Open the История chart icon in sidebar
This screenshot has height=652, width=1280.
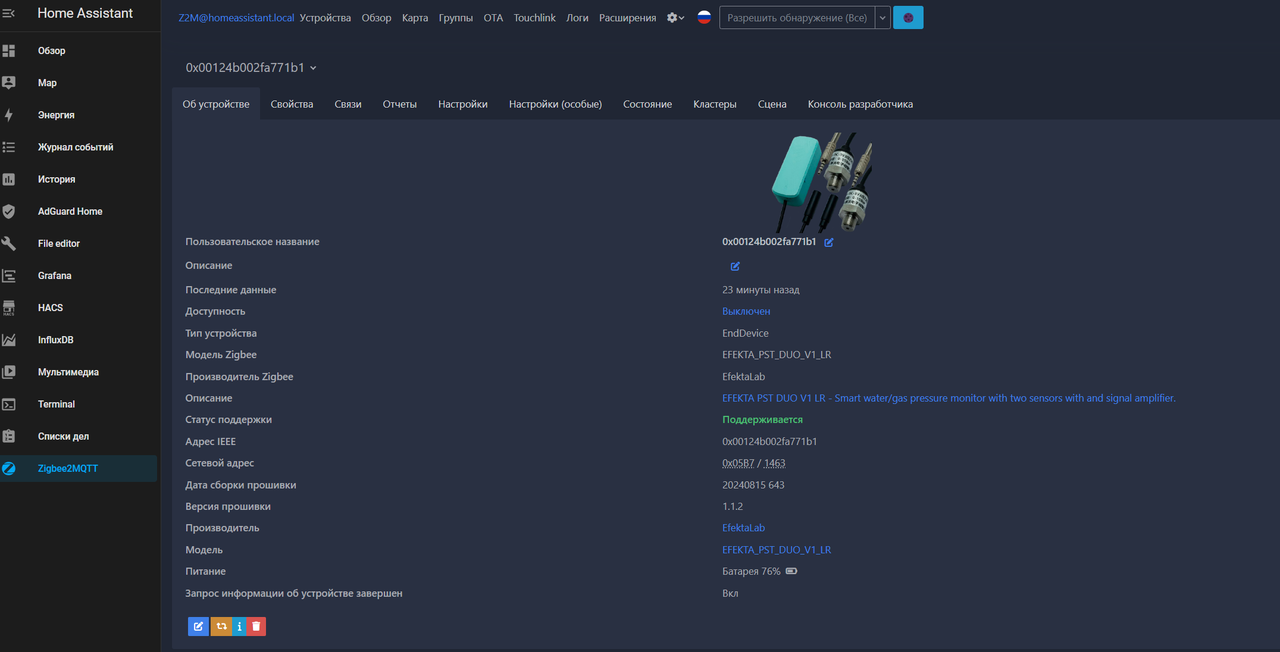pos(9,179)
